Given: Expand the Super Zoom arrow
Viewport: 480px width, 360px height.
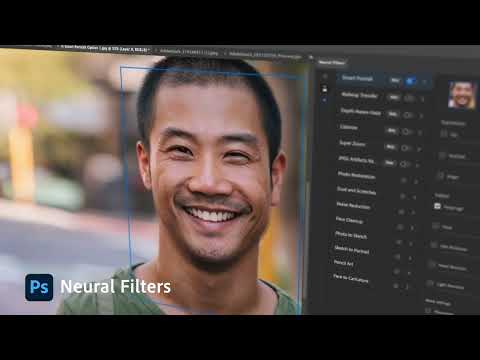Looking at the screenshot, I should [419, 149].
